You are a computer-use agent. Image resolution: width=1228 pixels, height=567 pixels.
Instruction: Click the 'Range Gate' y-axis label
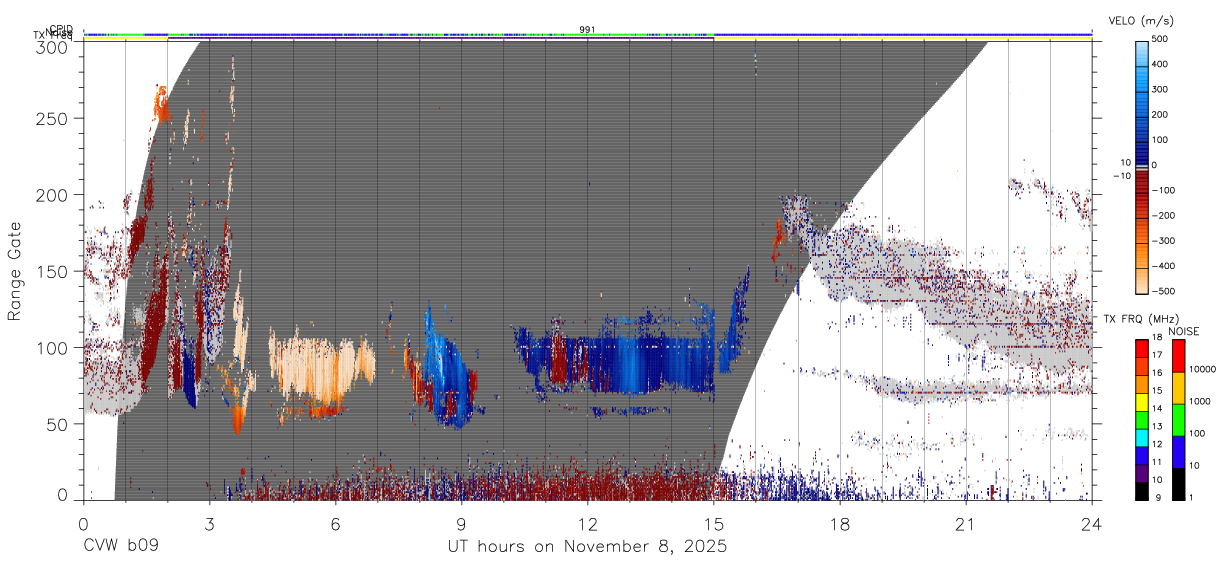click(15, 271)
